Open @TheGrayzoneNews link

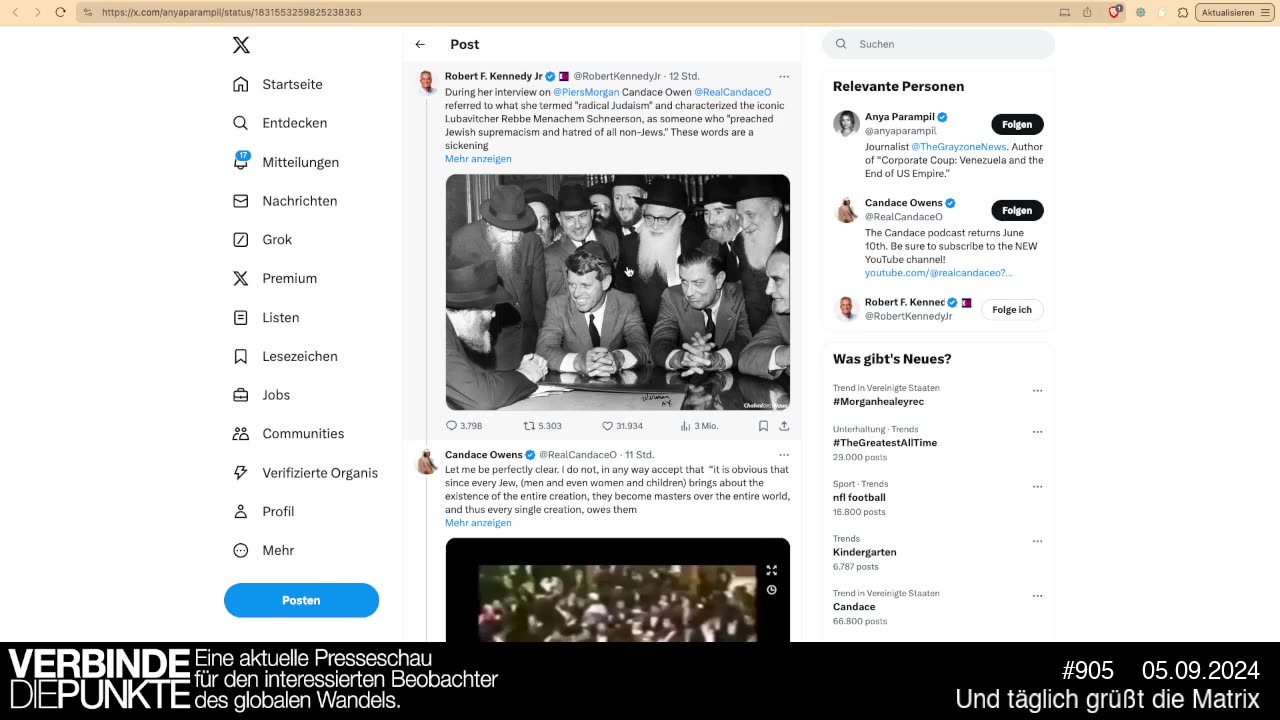[x=958, y=147]
